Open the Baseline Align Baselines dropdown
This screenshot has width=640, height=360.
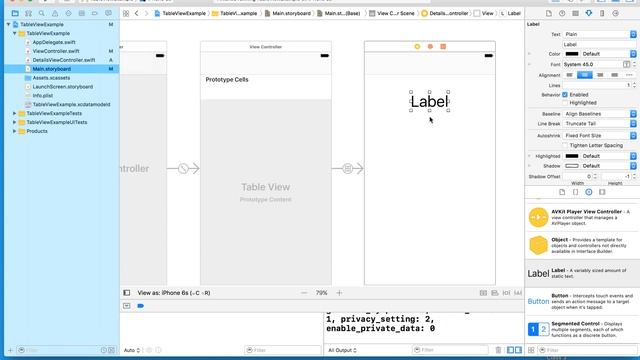(600, 114)
